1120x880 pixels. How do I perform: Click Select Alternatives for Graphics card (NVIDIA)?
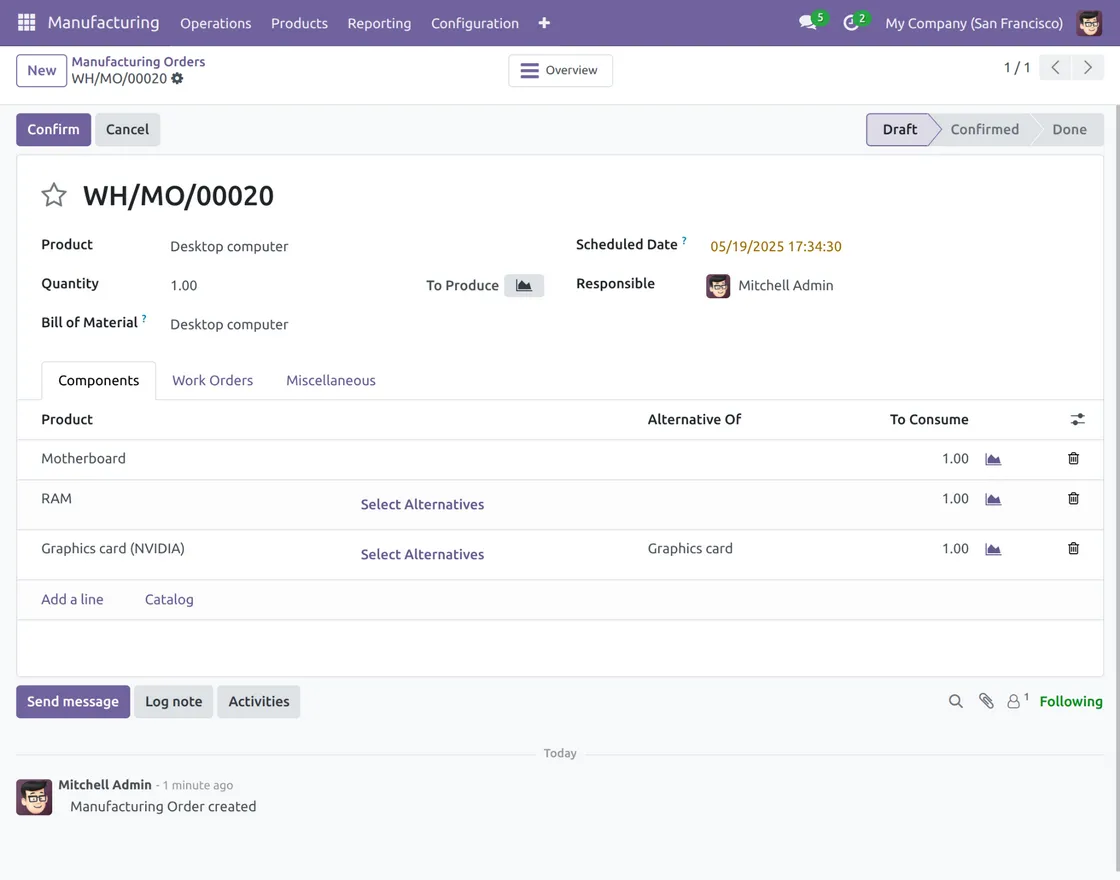tap(422, 554)
